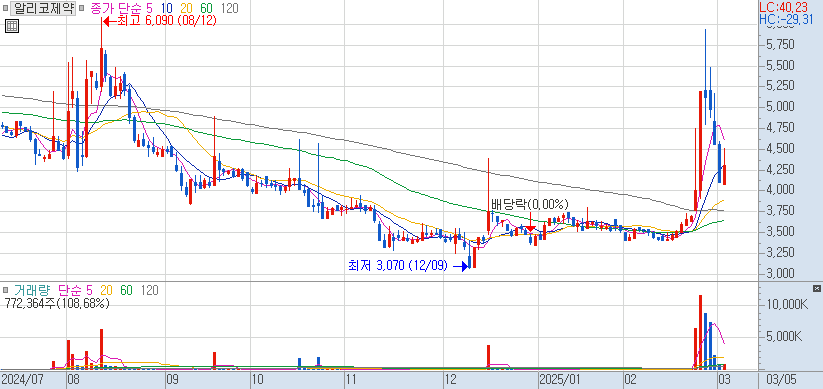Close the volume pane with its X
Viewport: 823px width, 389px height.
[817, 288]
